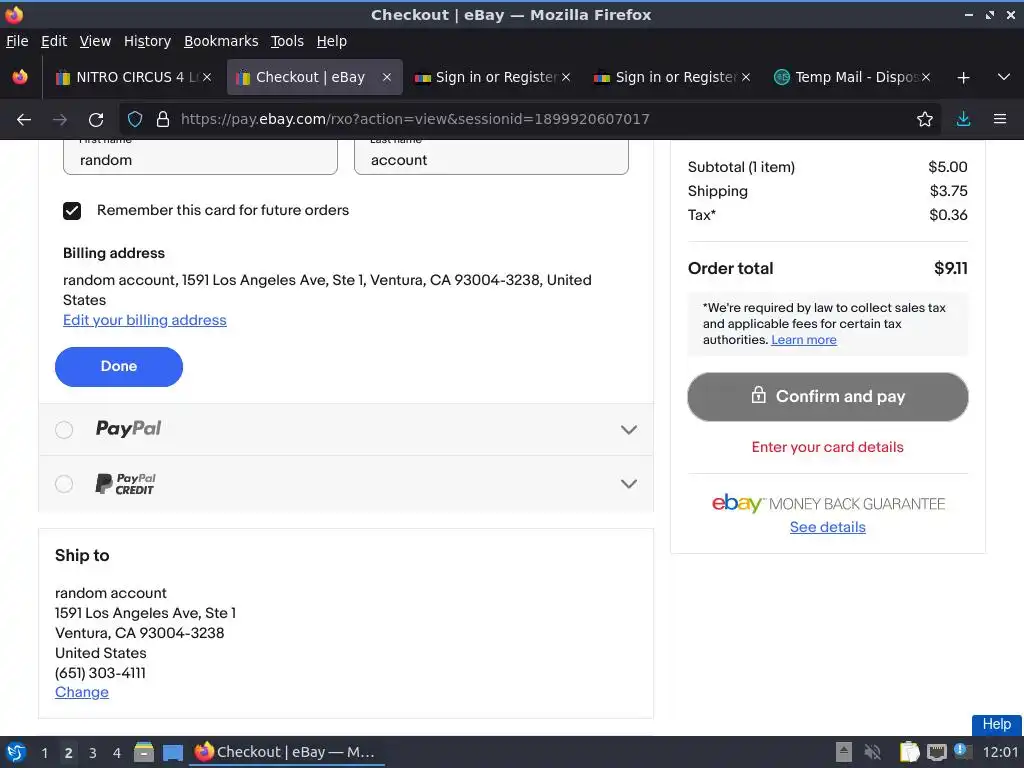Open the View menu
The width and height of the screenshot is (1024, 768).
click(95, 41)
